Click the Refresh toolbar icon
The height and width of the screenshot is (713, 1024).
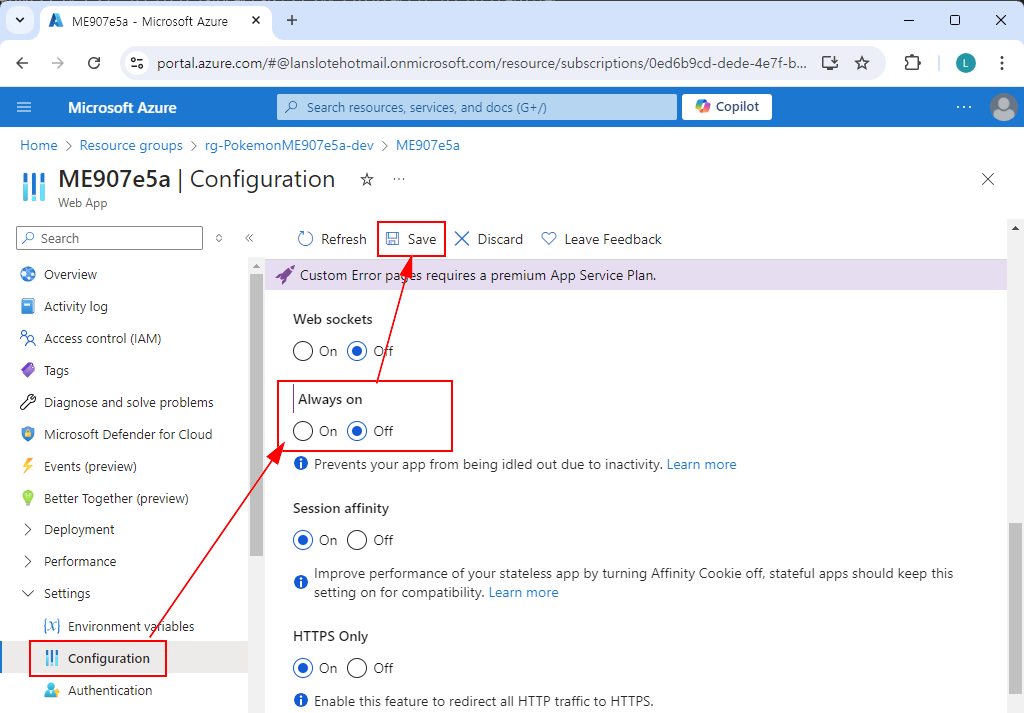point(305,239)
